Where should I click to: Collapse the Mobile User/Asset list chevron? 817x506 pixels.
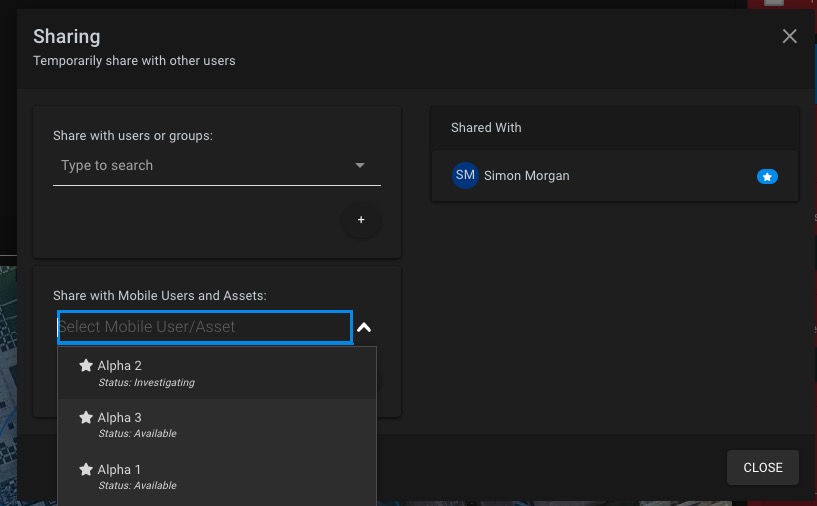point(364,327)
